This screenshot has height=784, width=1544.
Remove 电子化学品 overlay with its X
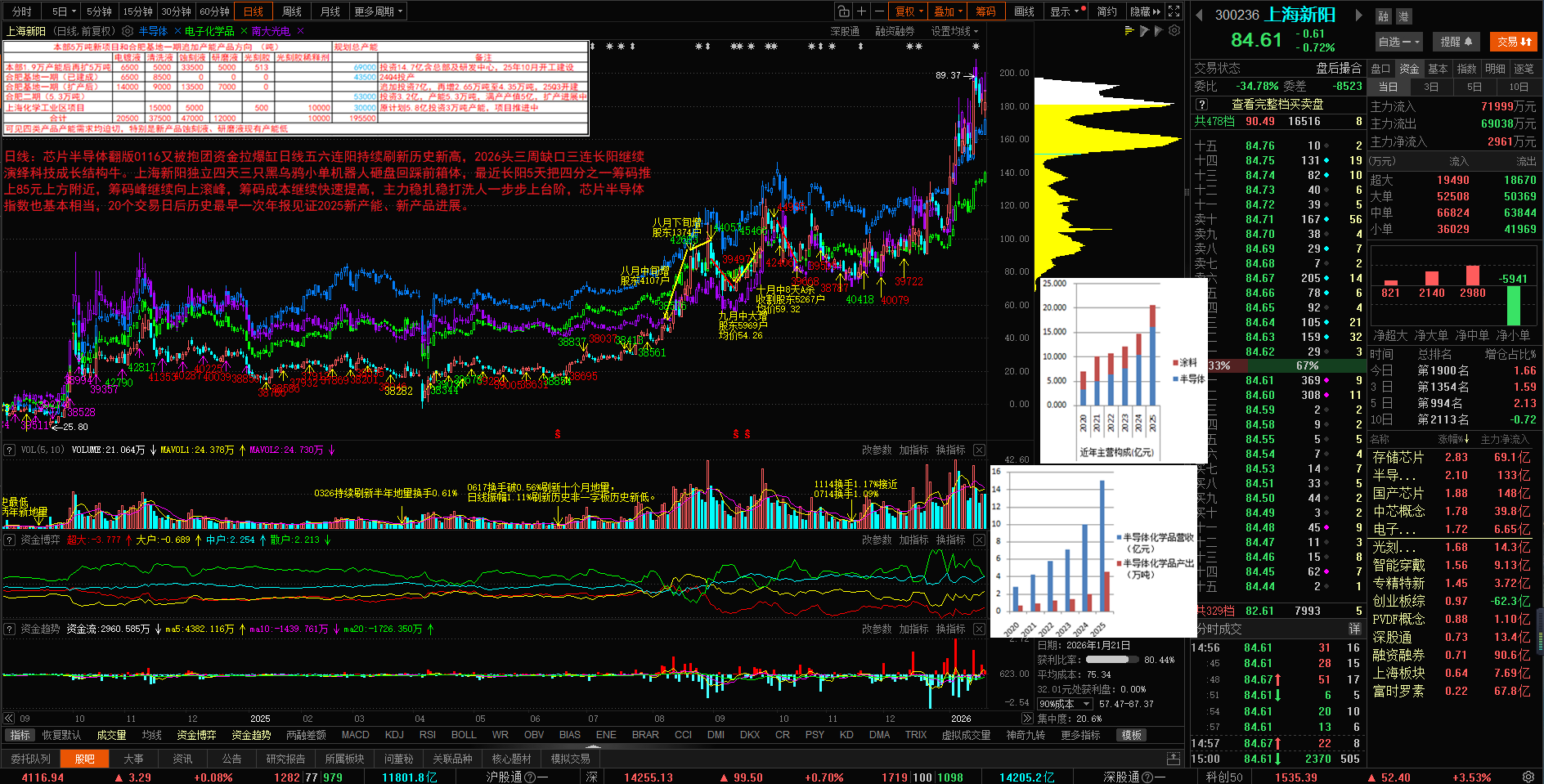tap(243, 31)
